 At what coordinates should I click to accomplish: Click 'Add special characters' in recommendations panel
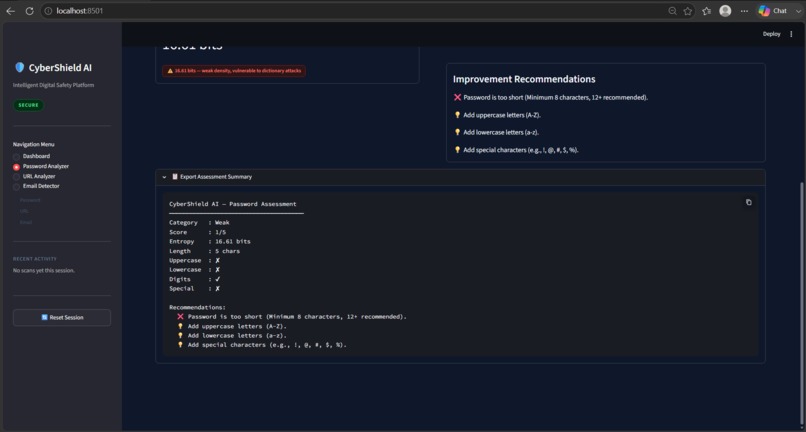click(x=517, y=150)
